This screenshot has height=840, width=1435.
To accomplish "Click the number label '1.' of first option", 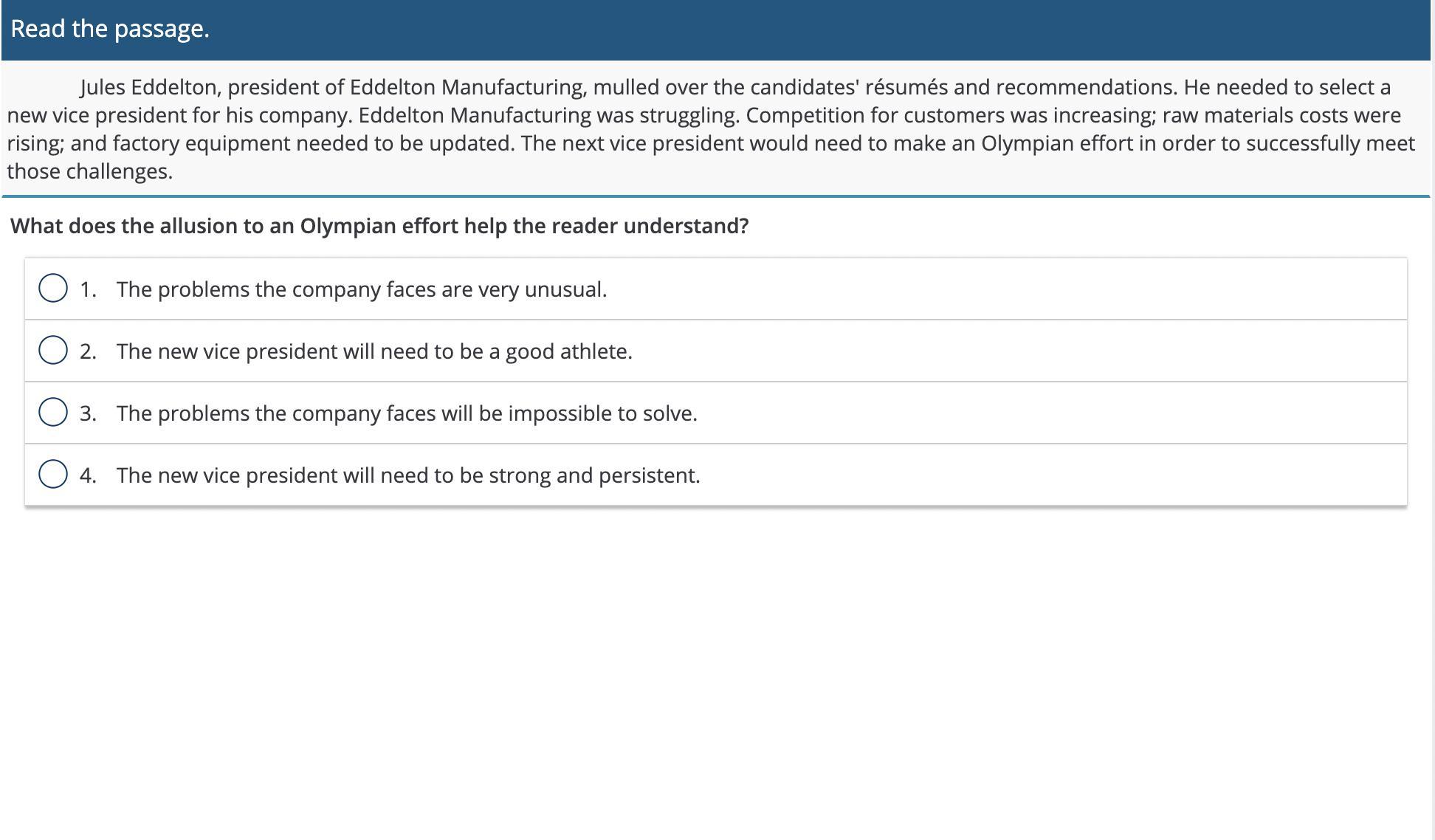I will [88, 289].
